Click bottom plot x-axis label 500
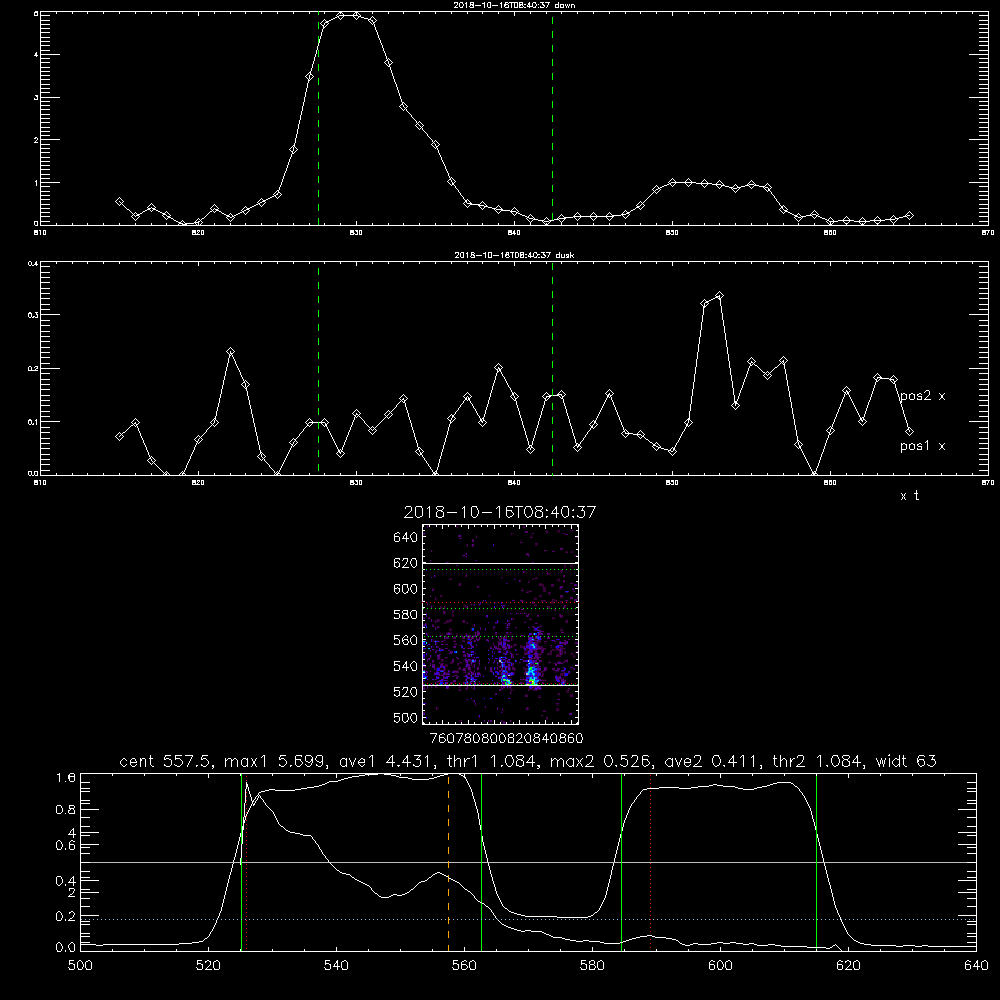Image resolution: width=1000 pixels, height=1000 pixels. coord(80,966)
